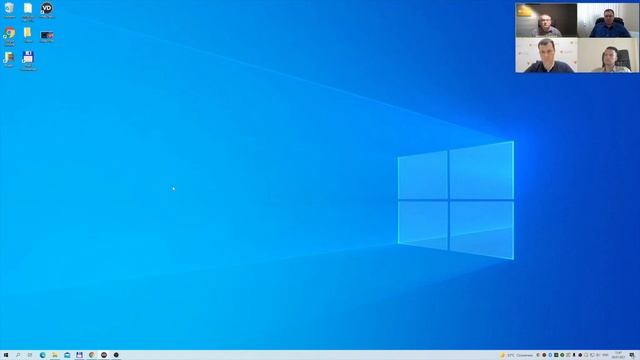Open the VD round logo desktop shortcut

(47, 9)
